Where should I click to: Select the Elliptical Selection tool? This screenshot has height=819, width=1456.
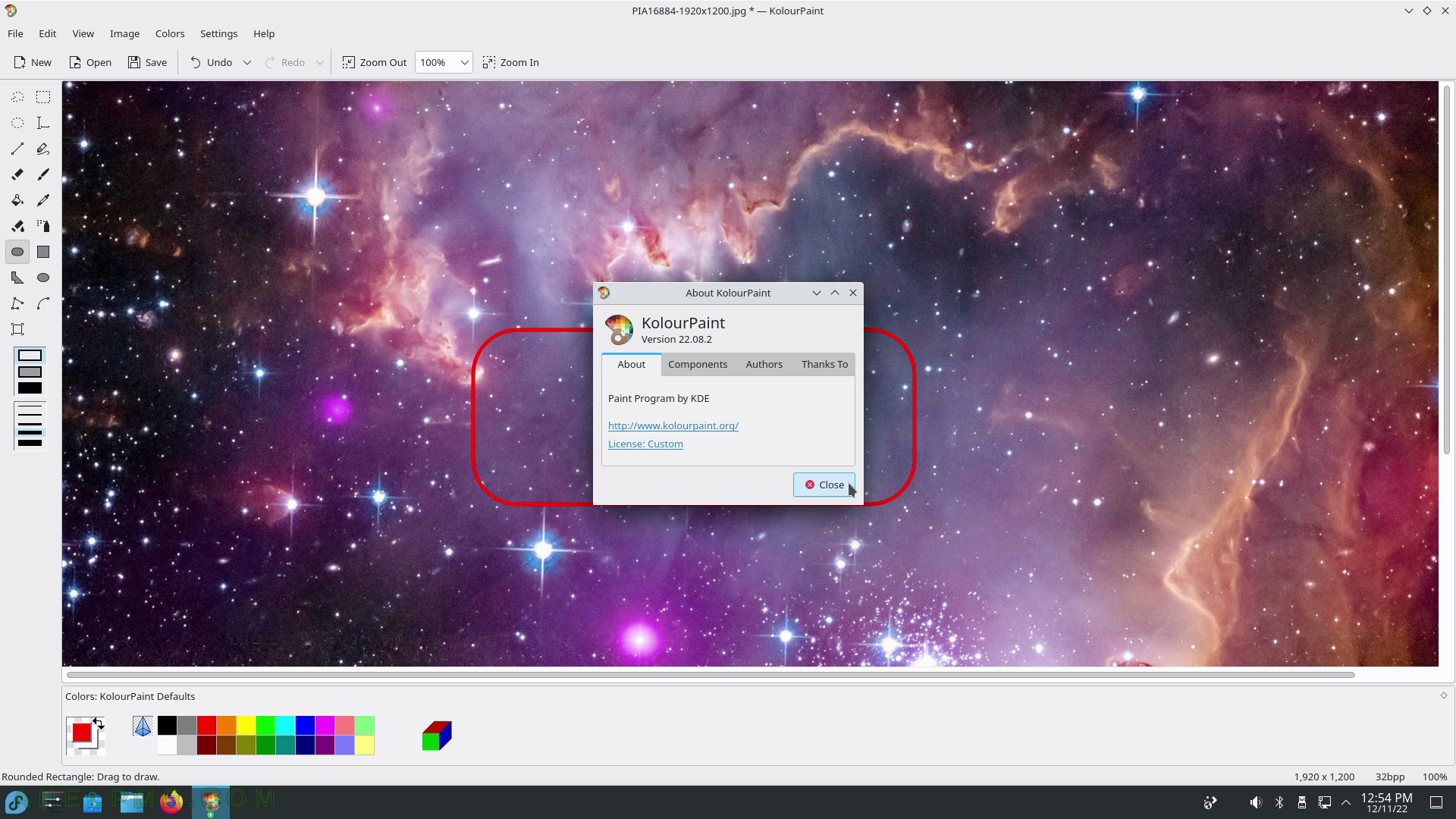click(x=17, y=123)
